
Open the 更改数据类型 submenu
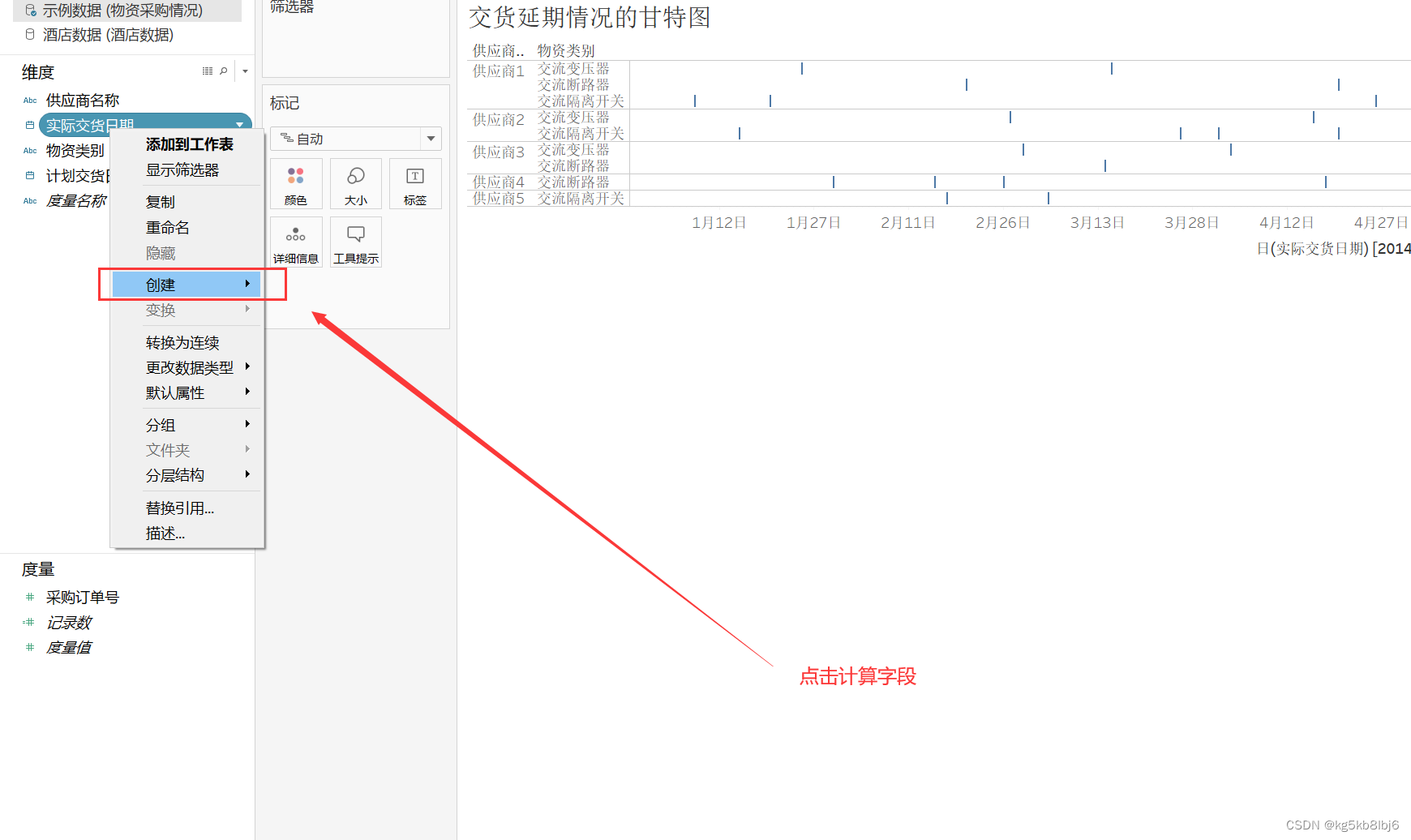(187, 368)
